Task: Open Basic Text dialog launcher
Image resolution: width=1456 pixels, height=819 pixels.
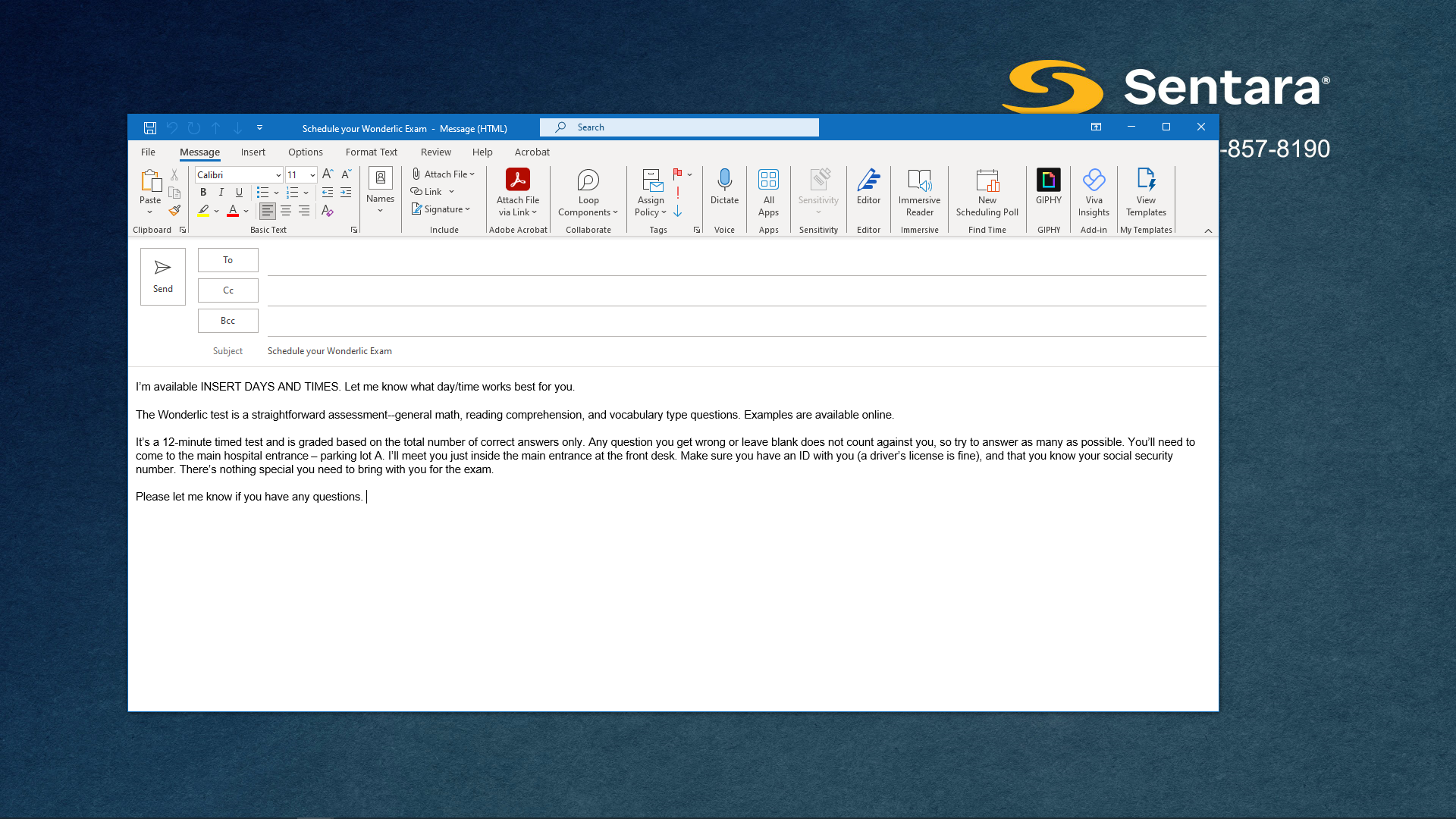Action: coord(354,230)
